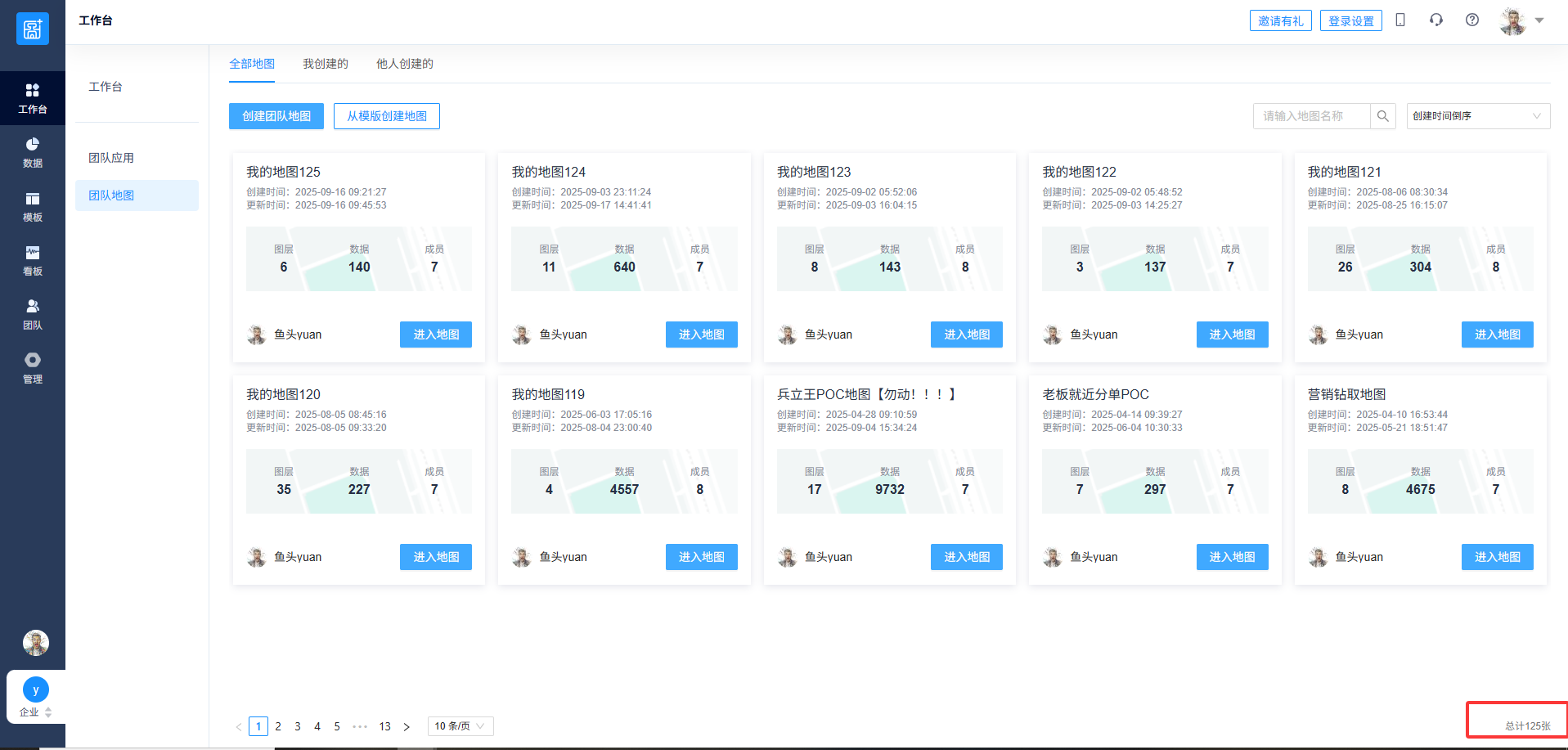
Task: Open the 10 条/页 page size dropdown
Action: pyautogui.click(x=460, y=726)
